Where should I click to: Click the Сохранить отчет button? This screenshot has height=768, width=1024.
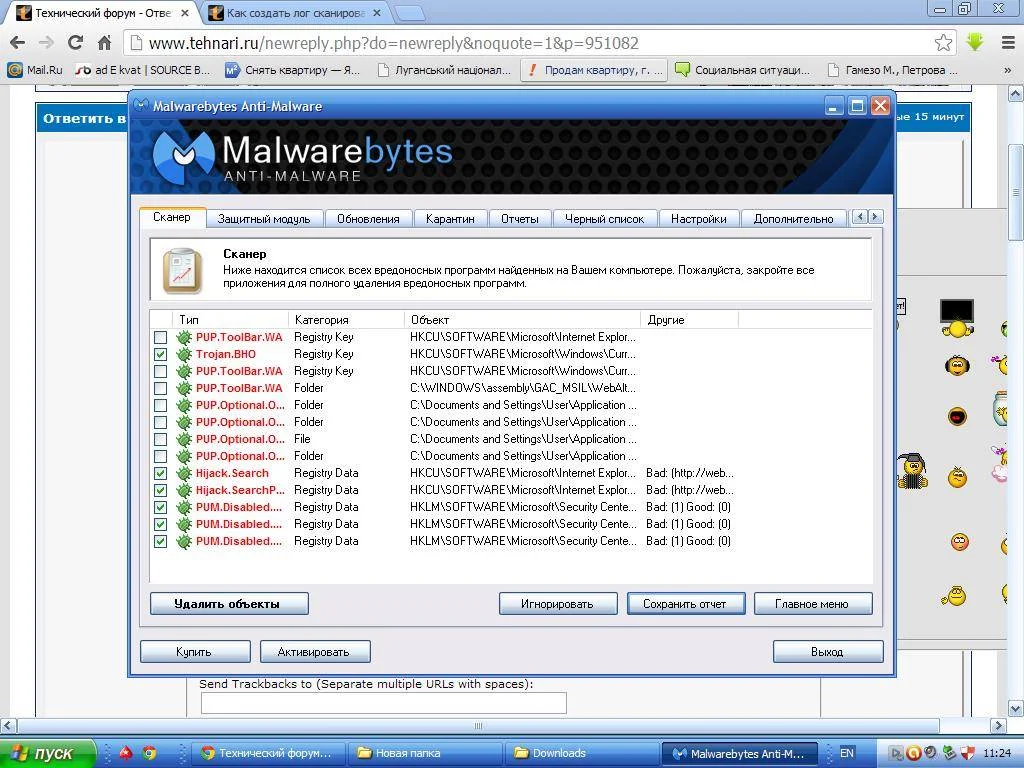pyautogui.click(x=685, y=603)
